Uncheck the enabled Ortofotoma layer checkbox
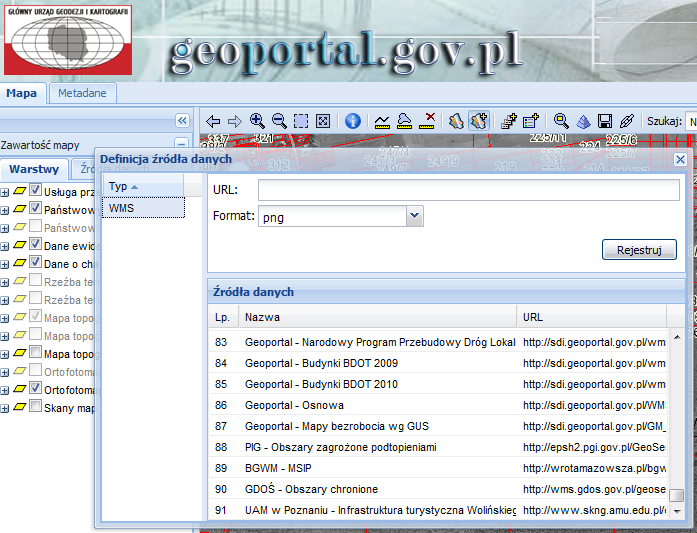The width and height of the screenshot is (697, 533). (36, 388)
